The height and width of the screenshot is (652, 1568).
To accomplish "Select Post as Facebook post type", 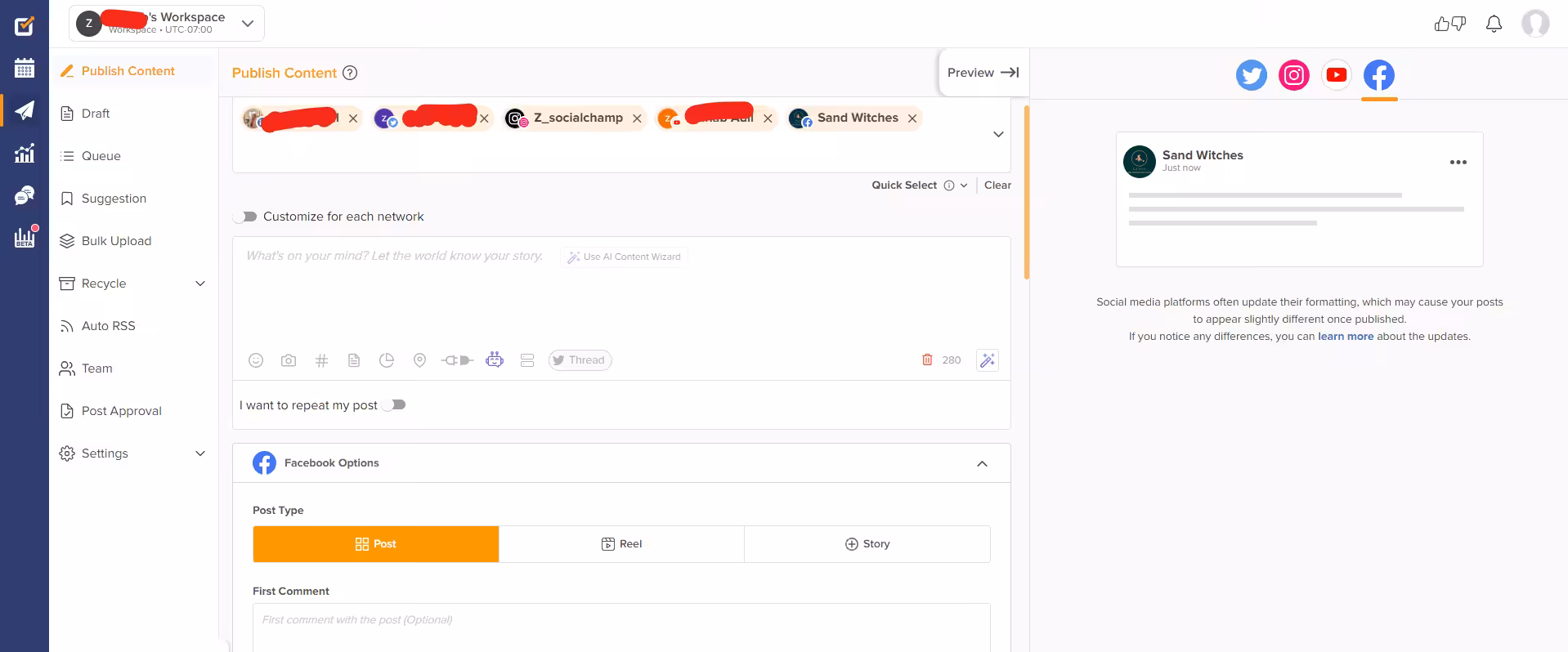I will click(x=376, y=544).
